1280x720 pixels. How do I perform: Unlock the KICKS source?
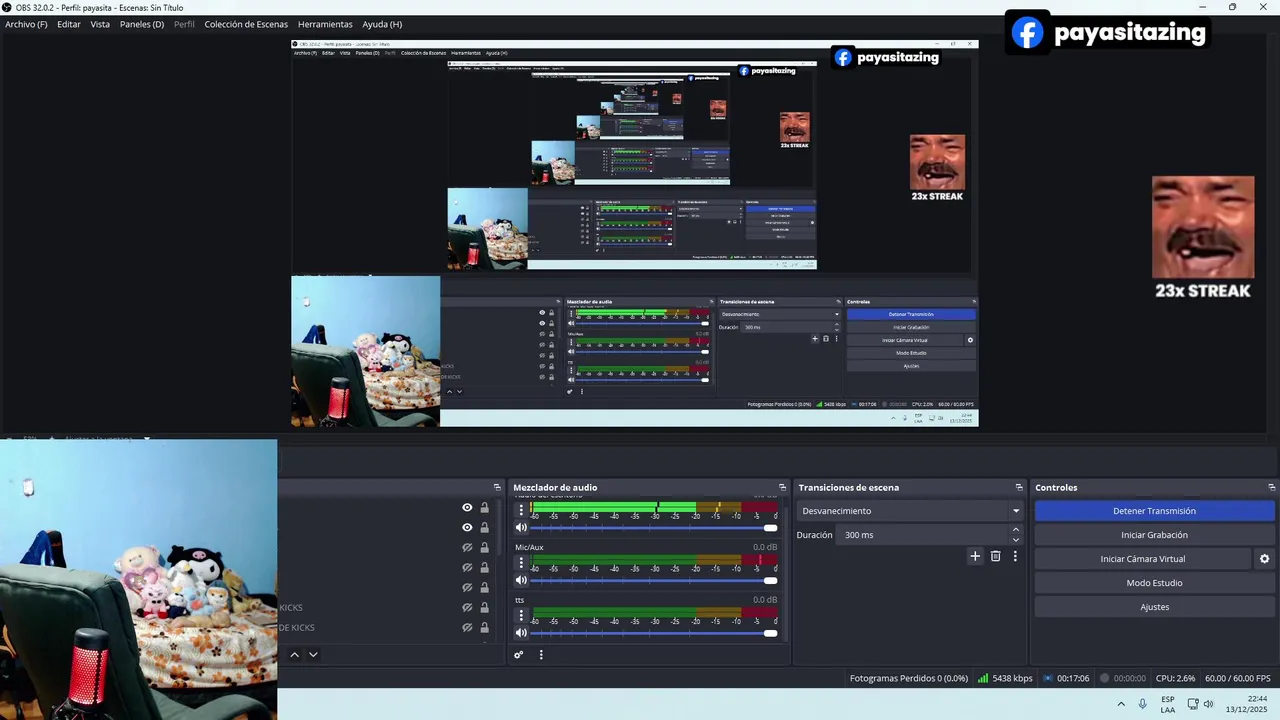pyautogui.click(x=485, y=608)
